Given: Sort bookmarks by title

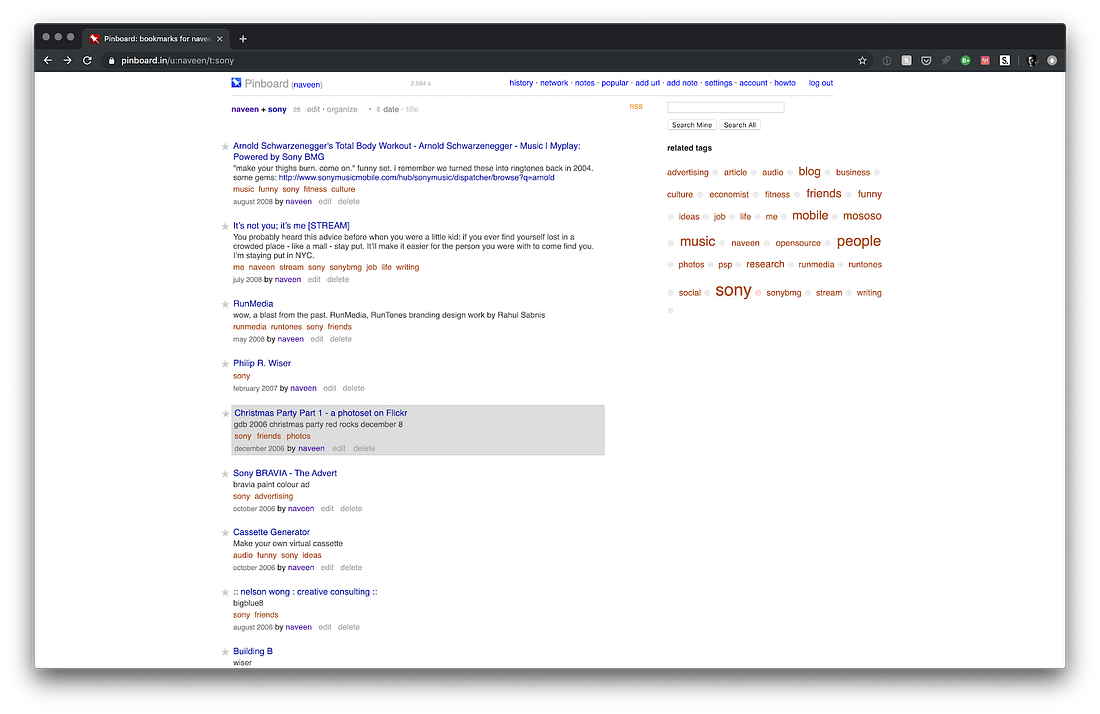Looking at the screenshot, I should 412,109.
